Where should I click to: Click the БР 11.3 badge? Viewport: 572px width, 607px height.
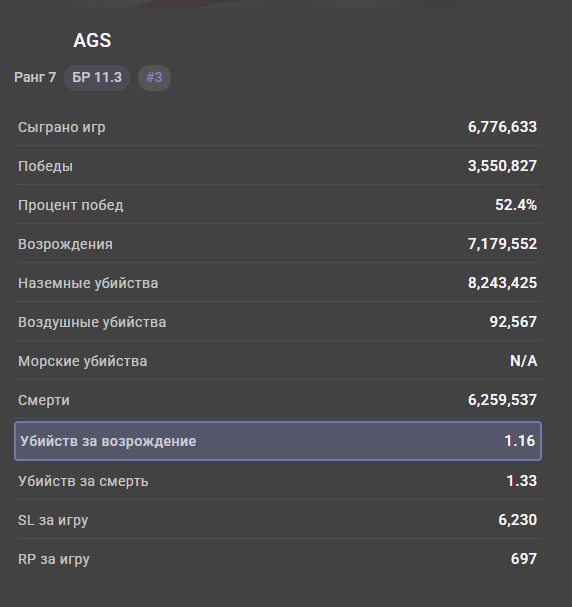click(97, 78)
